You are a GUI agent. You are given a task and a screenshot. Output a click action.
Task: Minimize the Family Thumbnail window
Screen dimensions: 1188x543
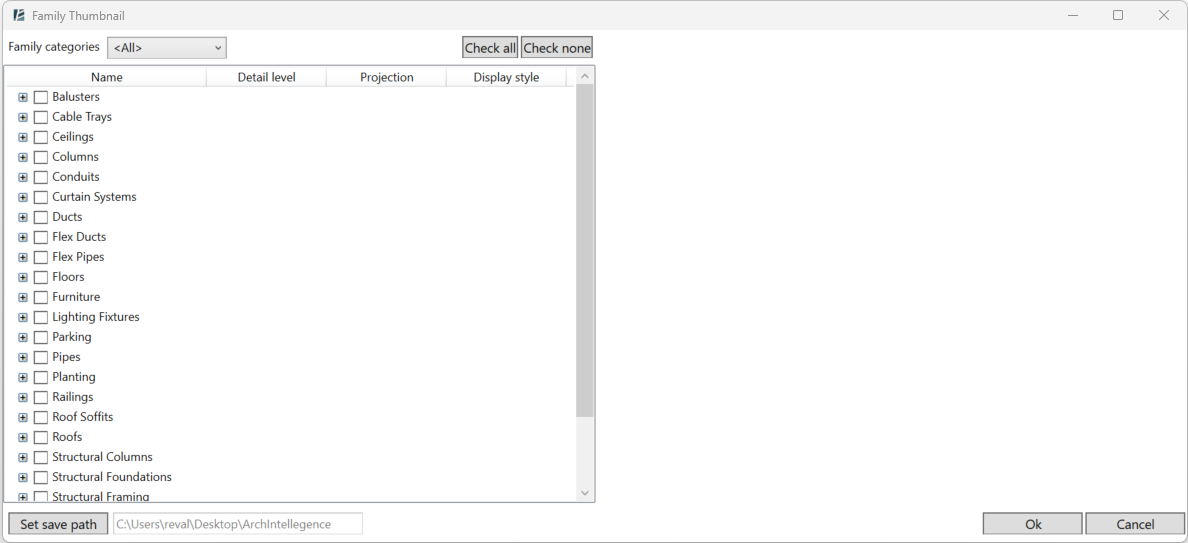click(x=1073, y=15)
